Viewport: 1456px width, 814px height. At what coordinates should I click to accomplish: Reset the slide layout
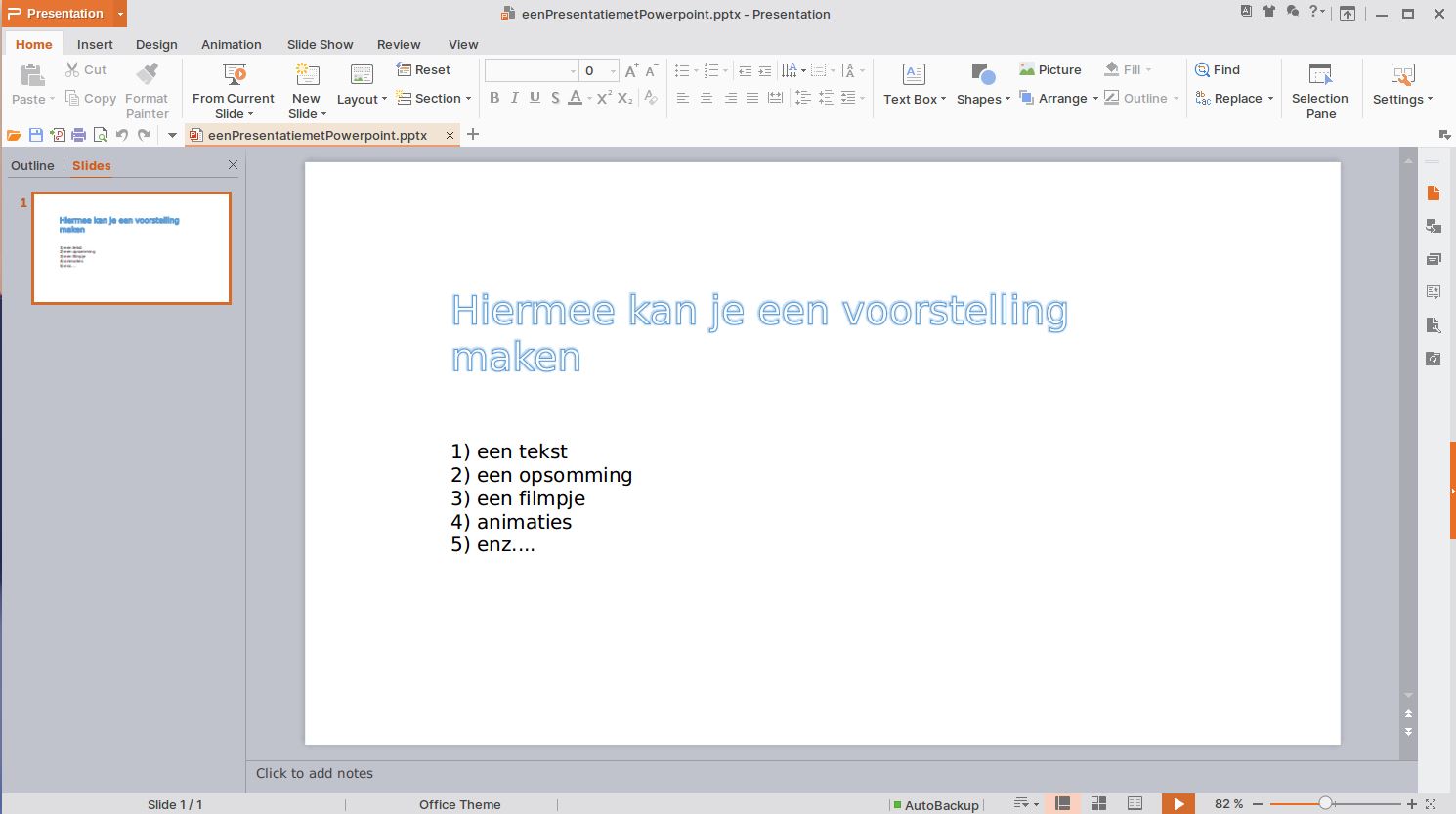coord(423,69)
